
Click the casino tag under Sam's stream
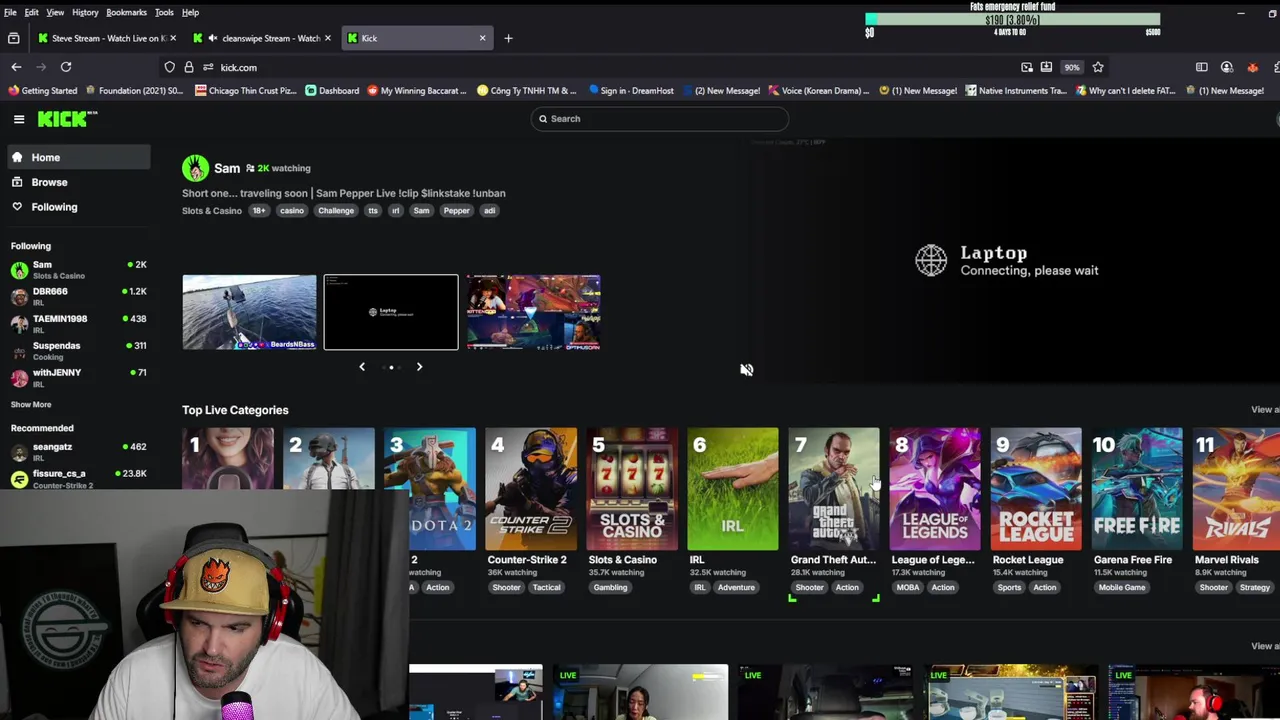(x=292, y=211)
